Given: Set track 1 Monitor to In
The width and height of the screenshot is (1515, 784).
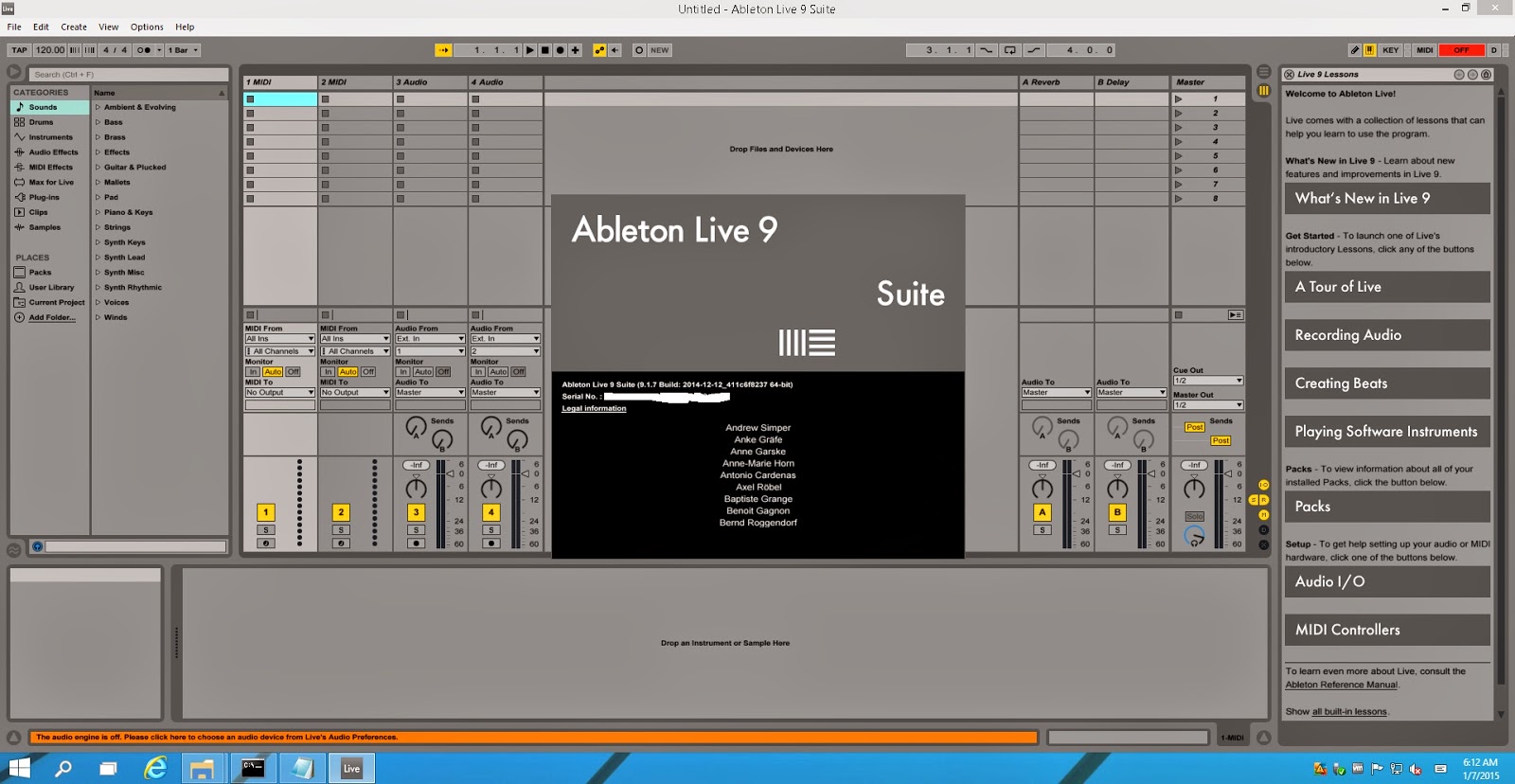Looking at the screenshot, I should 253,372.
